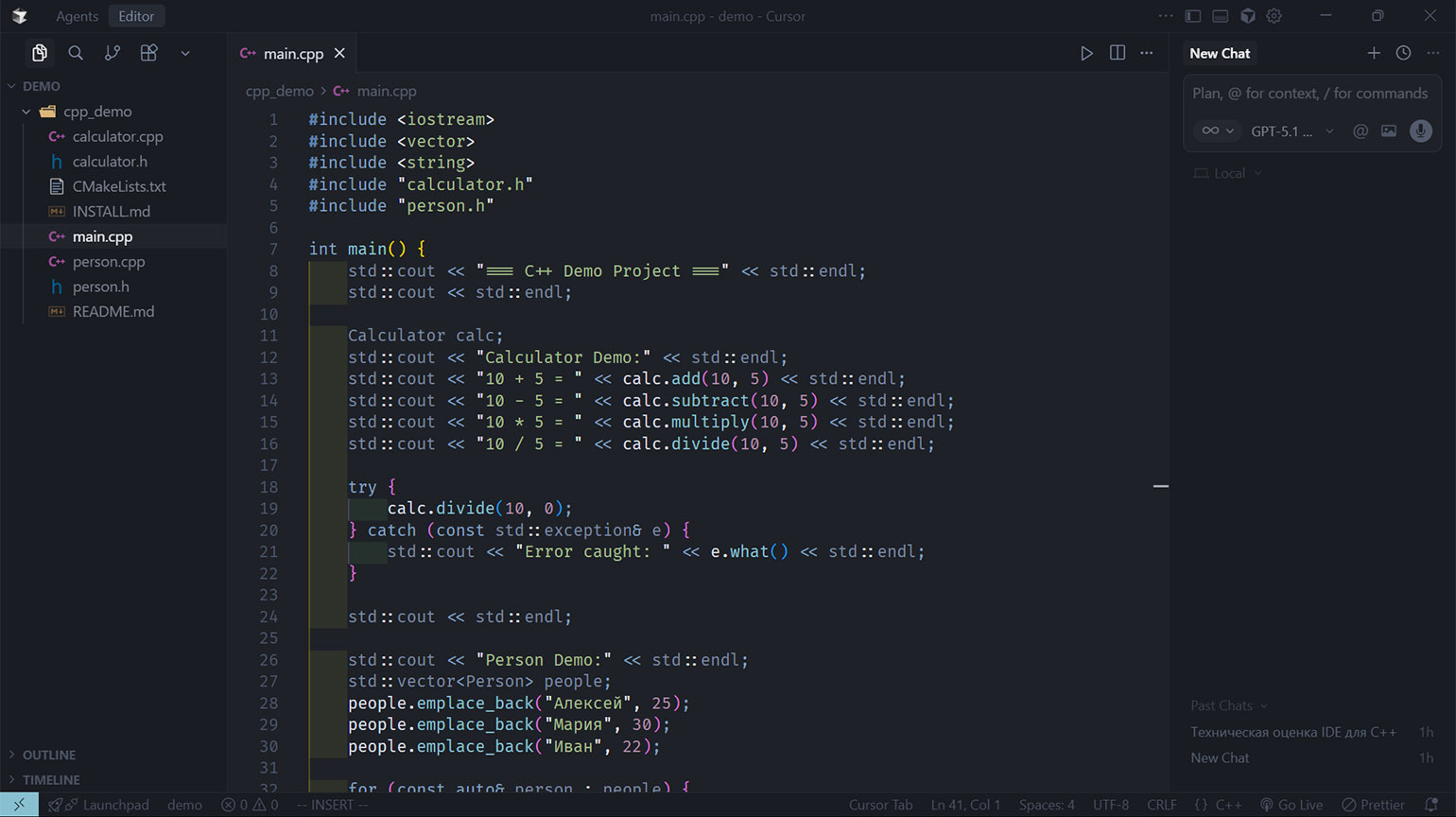Open past chat Техническая оценка IDE
The height and width of the screenshot is (817, 1456).
pyautogui.click(x=1292, y=732)
